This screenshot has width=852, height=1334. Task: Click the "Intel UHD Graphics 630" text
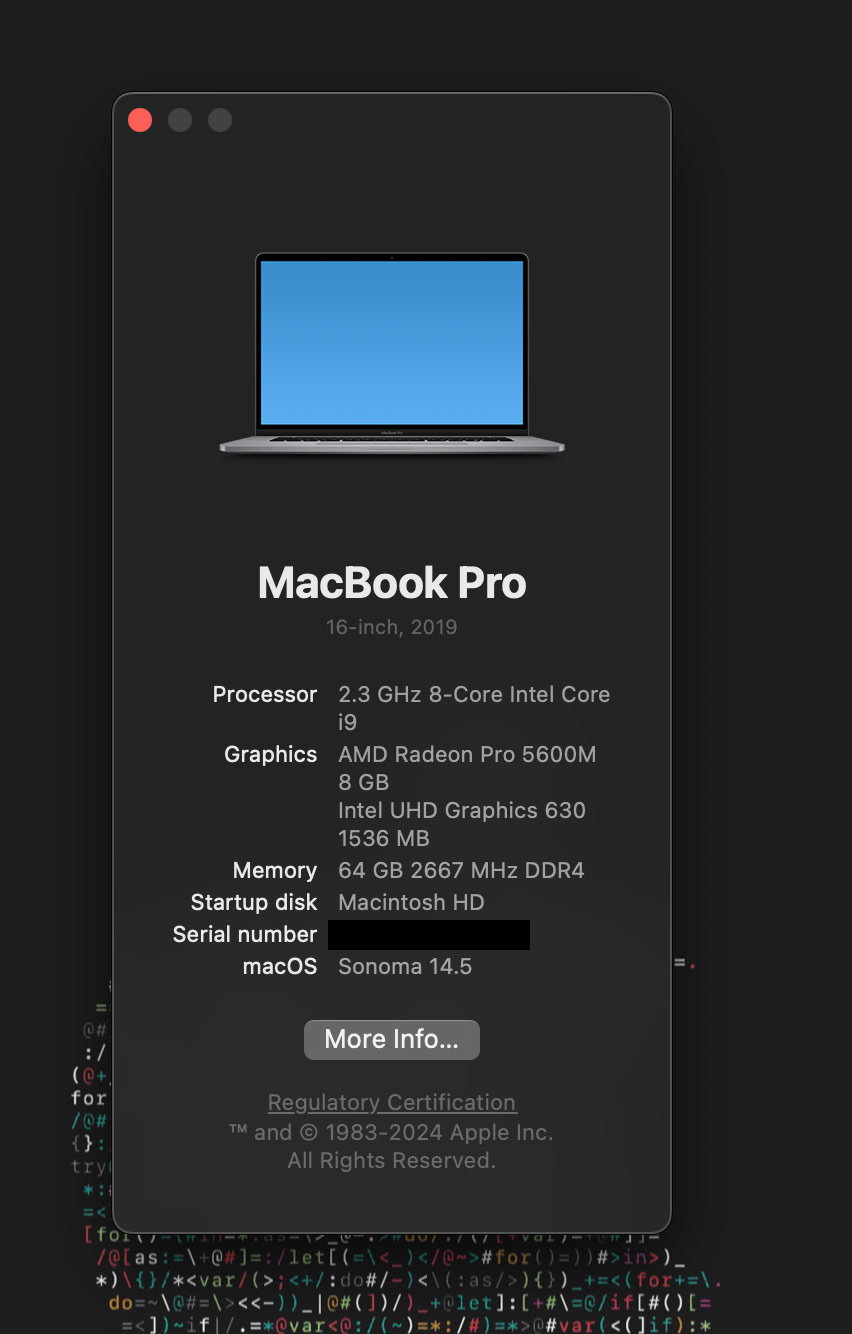(462, 810)
